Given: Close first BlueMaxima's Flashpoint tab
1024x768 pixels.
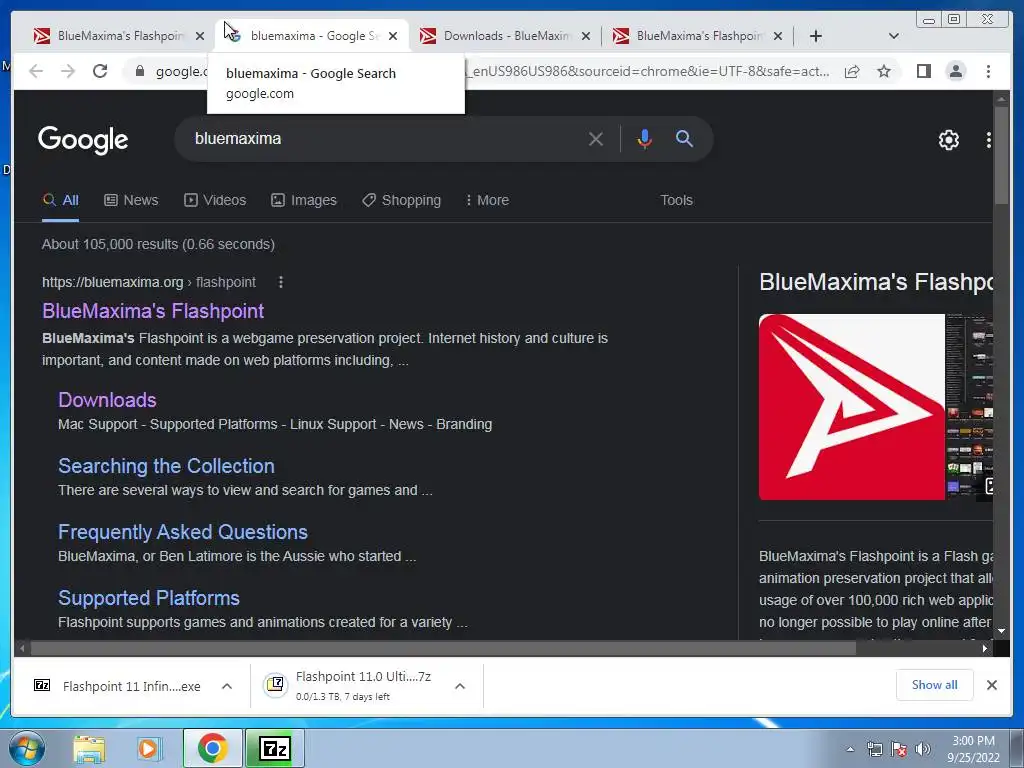Looking at the screenshot, I should (x=200, y=36).
